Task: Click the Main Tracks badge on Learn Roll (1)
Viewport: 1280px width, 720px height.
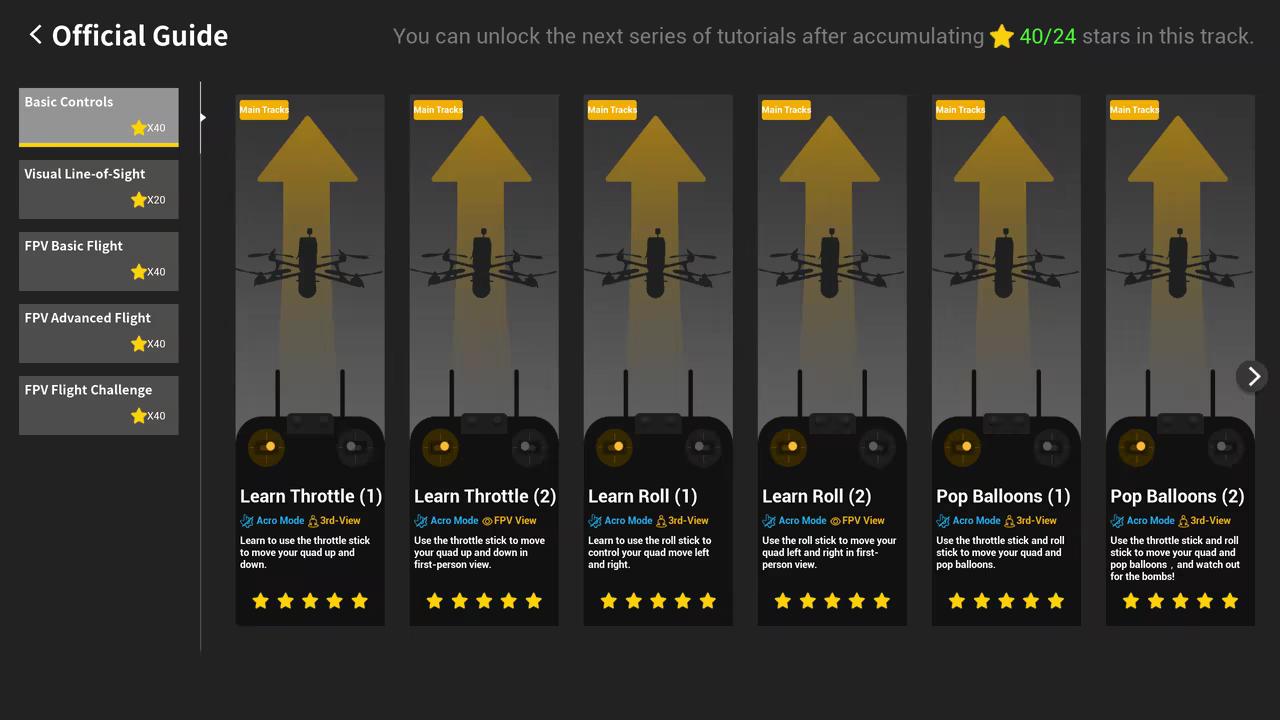Action: click(612, 110)
